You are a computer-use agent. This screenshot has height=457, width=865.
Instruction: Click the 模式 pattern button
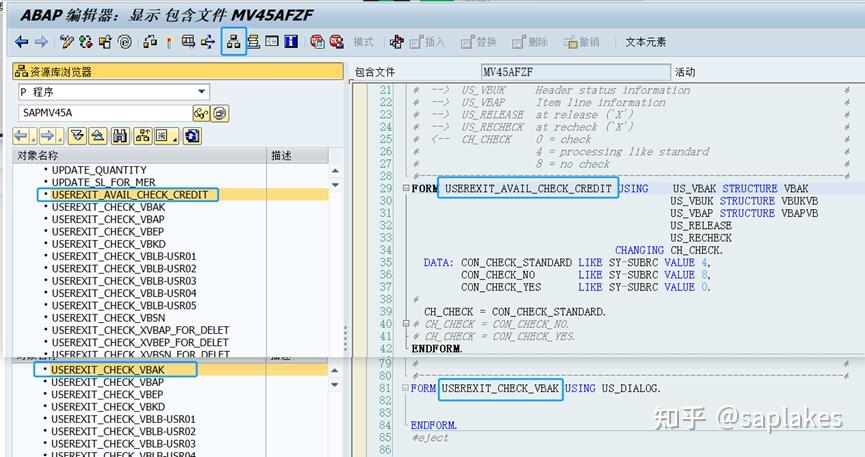click(x=364, y=42)
